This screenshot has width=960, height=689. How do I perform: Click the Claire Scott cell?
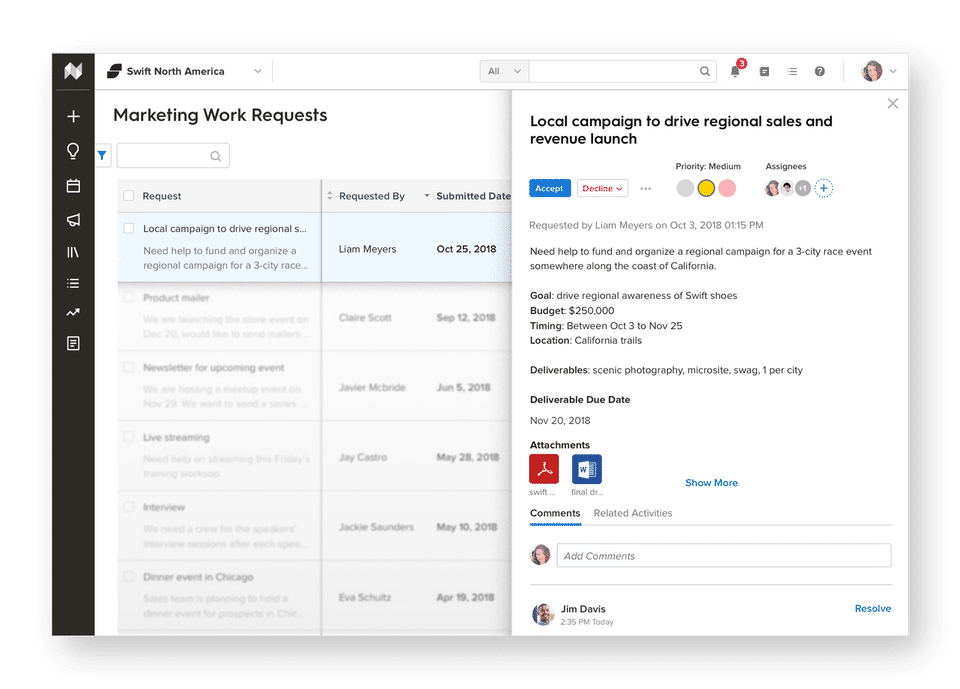tap(365, 317)
